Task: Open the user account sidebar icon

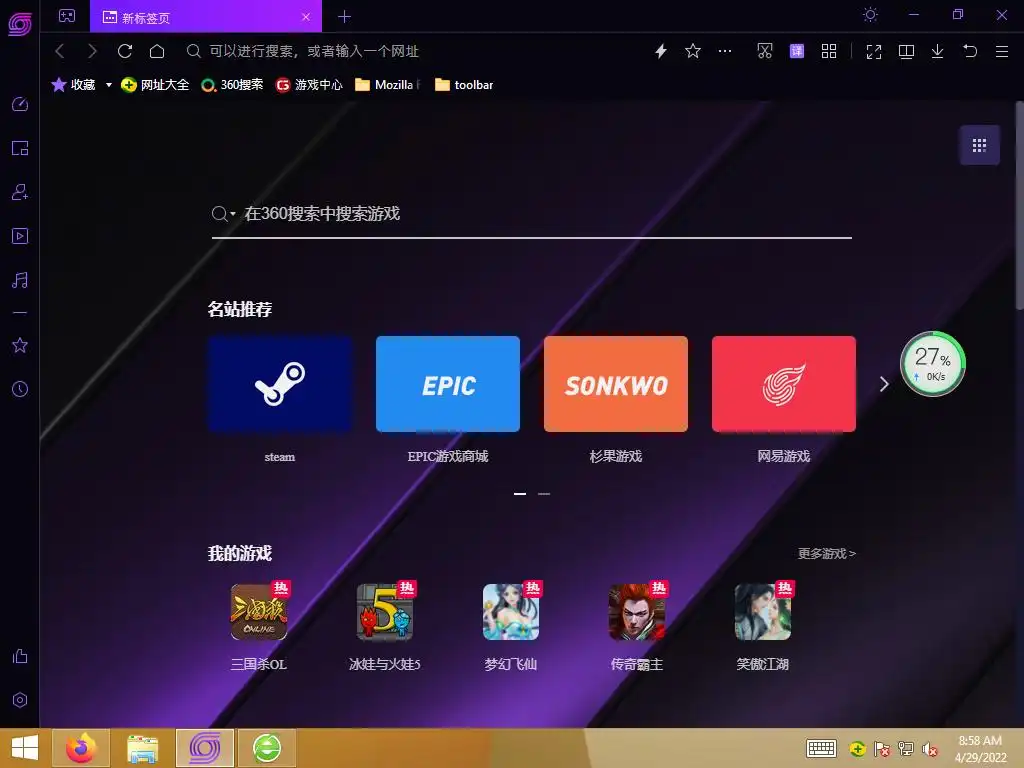Action: (x=20, y=192)
